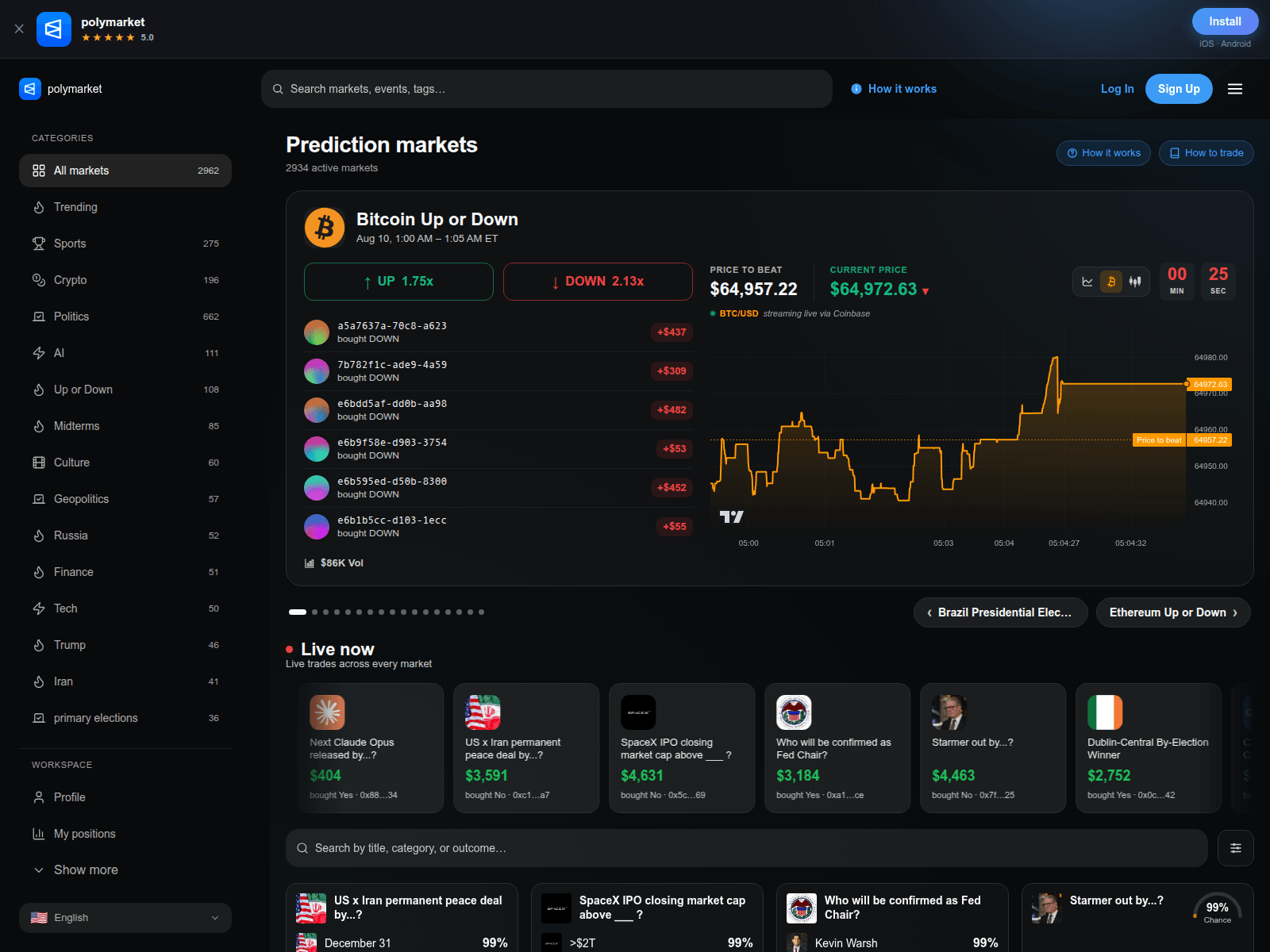1270x952 pixels.
Task: Switch to line chart view
Action: coord(1087,282)
